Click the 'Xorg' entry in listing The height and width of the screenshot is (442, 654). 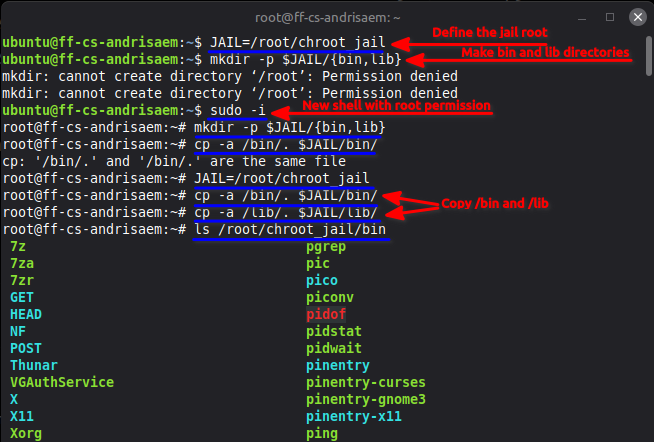click(26, 434)
